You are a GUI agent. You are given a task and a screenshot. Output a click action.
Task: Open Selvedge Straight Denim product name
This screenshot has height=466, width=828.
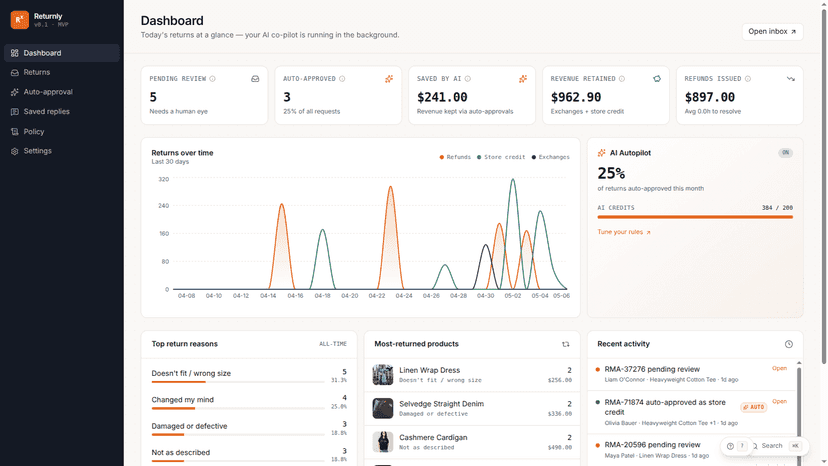[441, 404]
